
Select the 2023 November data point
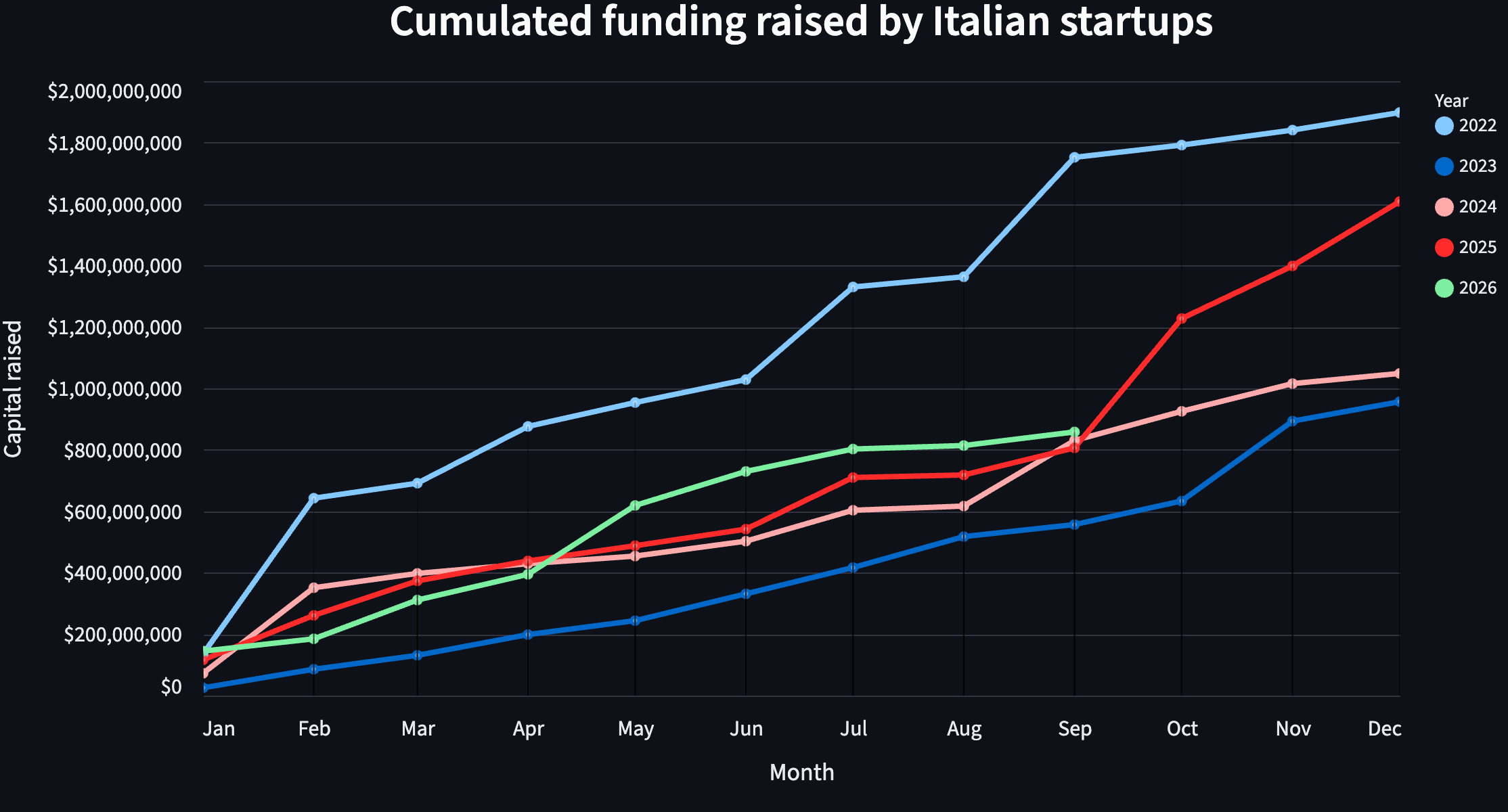[1292, 421]
